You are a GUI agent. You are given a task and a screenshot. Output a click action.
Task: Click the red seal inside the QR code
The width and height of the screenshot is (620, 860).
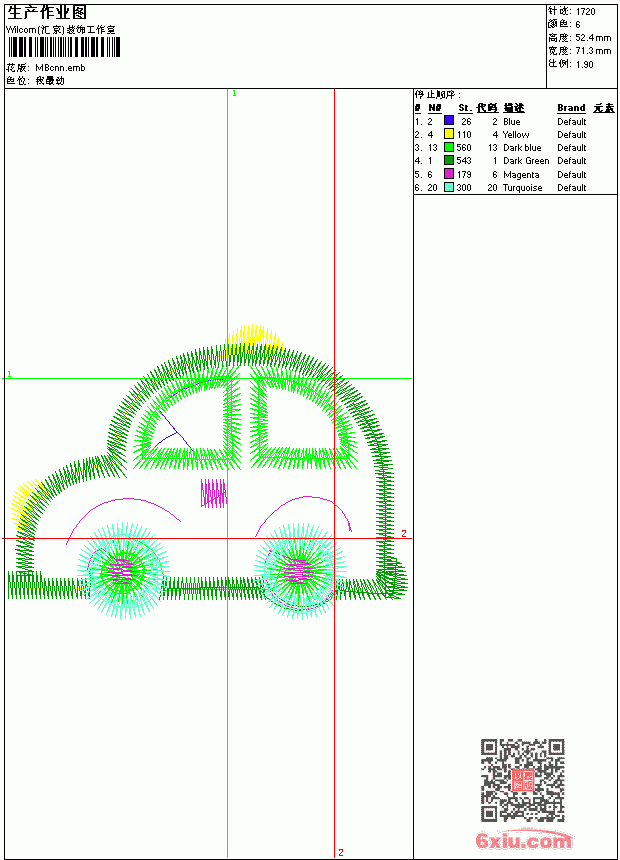click(x=522, y=780)
